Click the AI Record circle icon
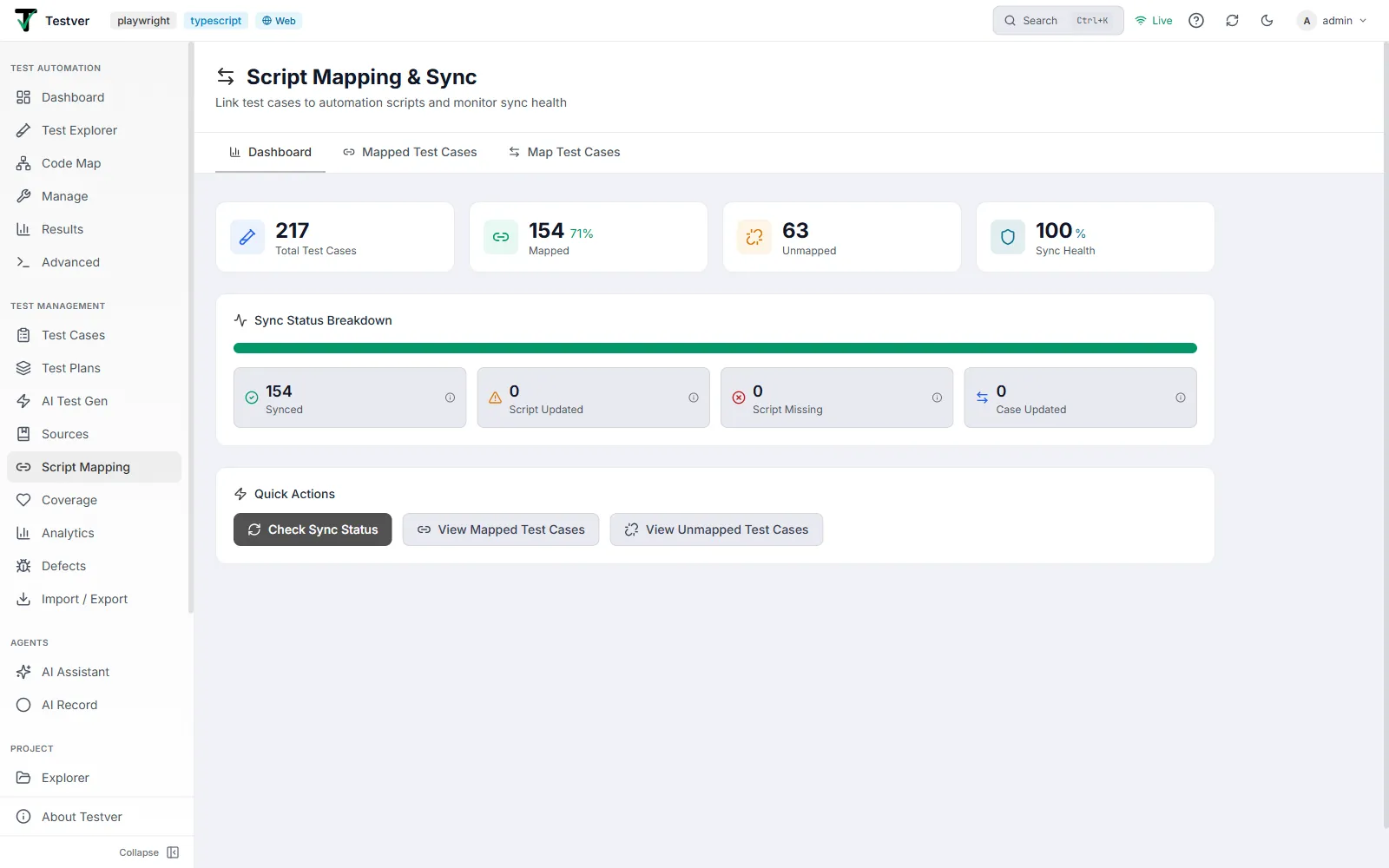Viewport: 1389px width, 868px height. [23, 705]
